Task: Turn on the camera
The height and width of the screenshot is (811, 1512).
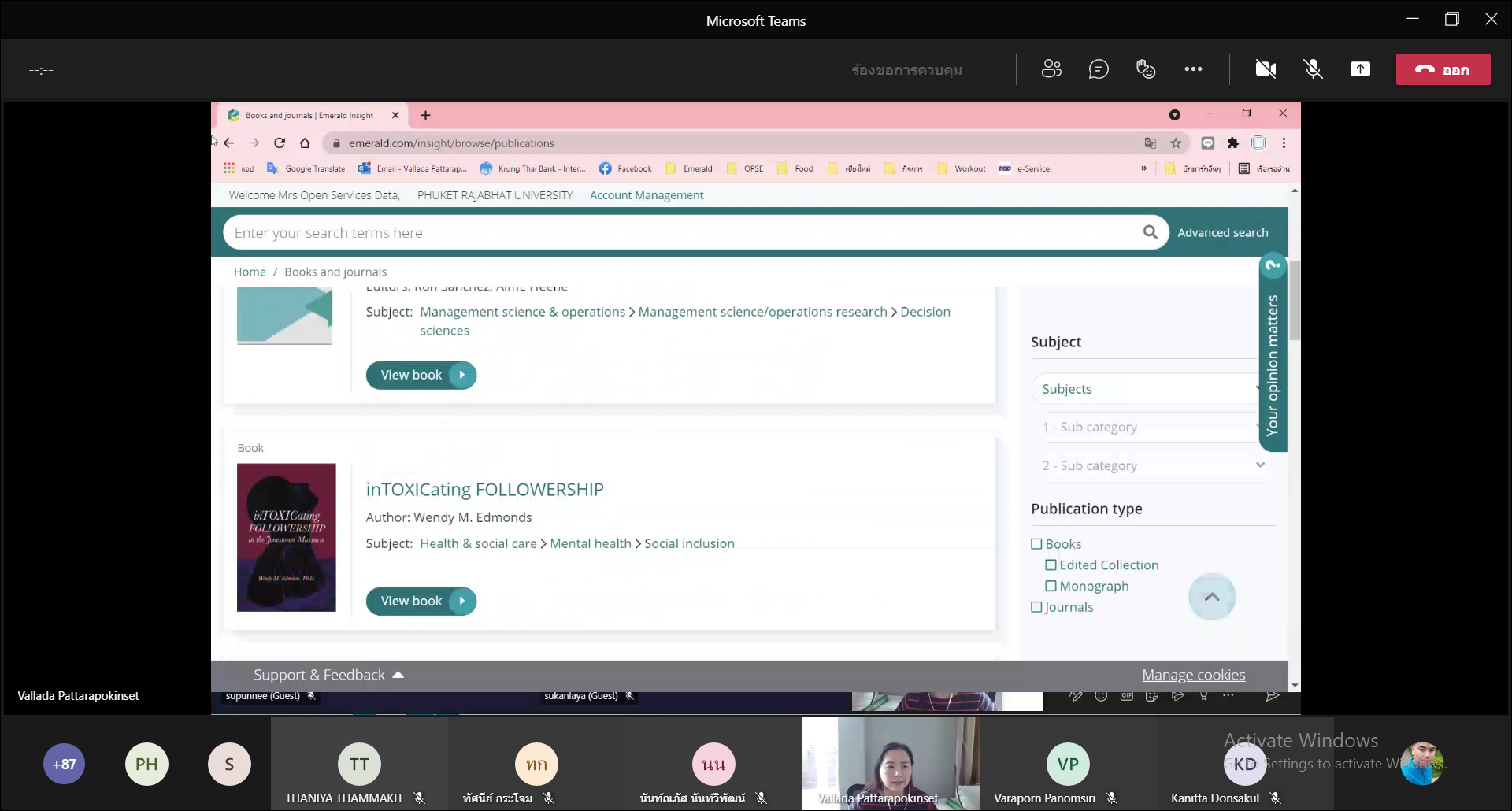Action: (1266, 69)
